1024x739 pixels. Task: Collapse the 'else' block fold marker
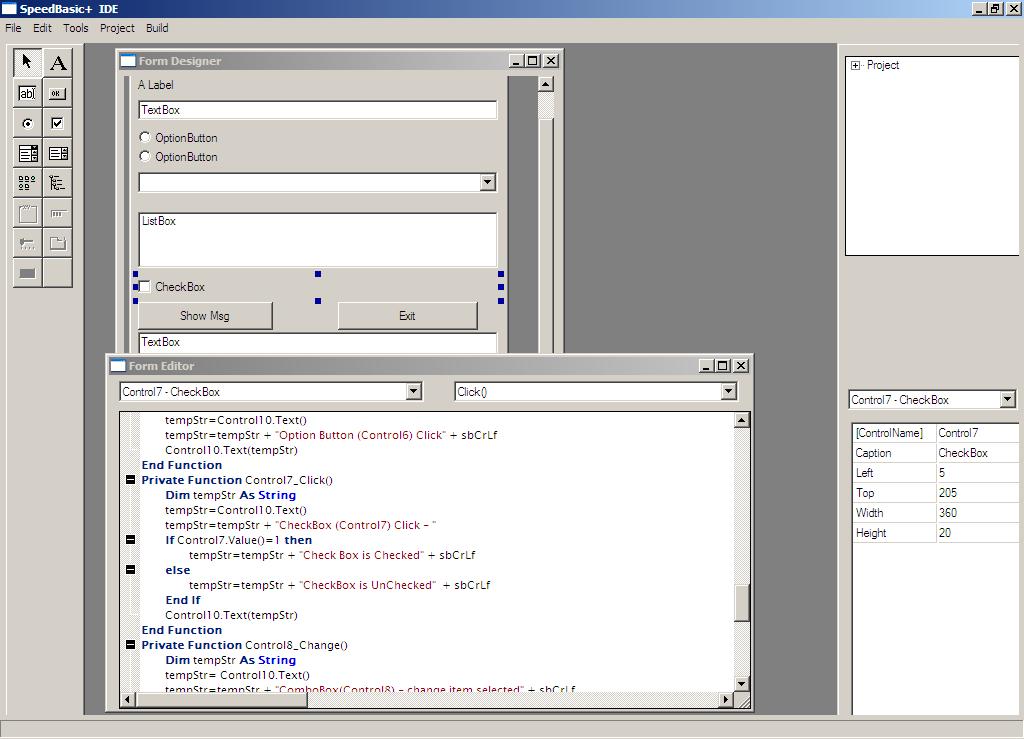(x=131, y=570)
